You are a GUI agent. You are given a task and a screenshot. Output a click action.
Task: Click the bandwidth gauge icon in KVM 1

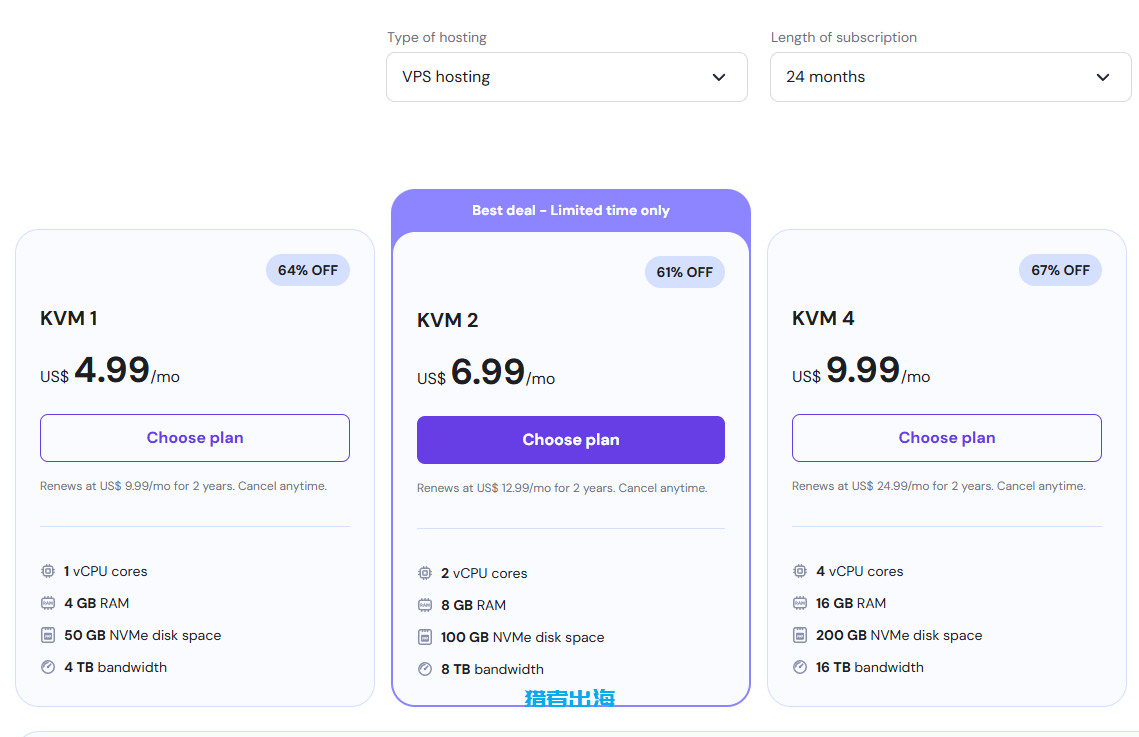click(x=48, y=667)
